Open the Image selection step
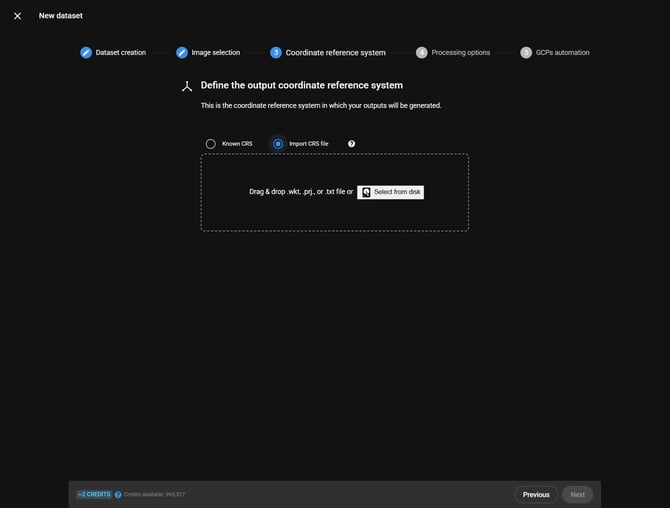This screenshot has width=670, height=508. pos(208,53)
